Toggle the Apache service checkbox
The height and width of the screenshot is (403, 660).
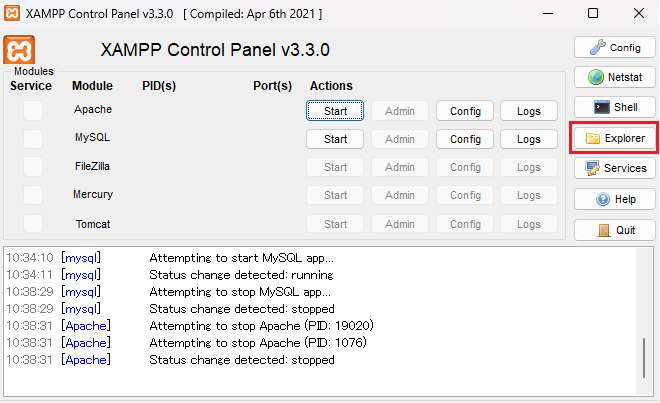click(33, 110)
